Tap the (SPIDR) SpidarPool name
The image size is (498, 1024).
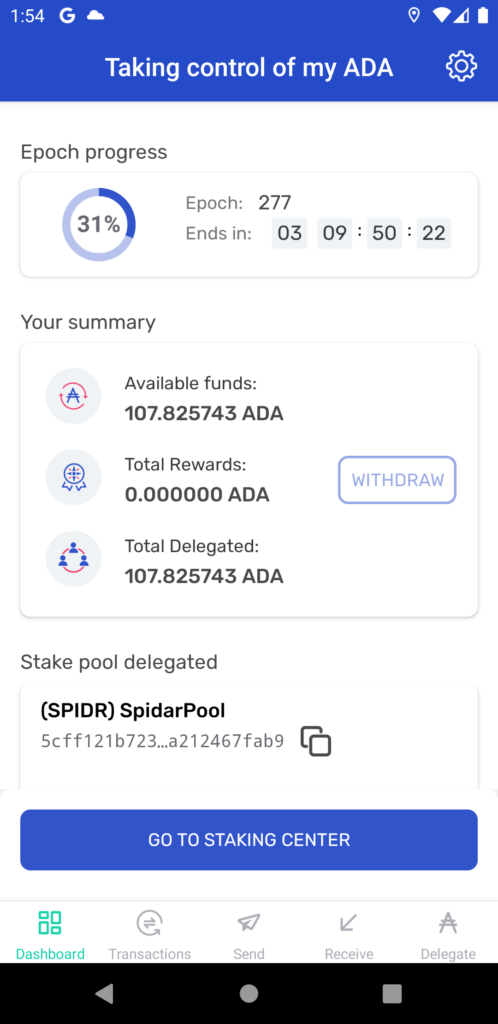(x=132, y=711)
